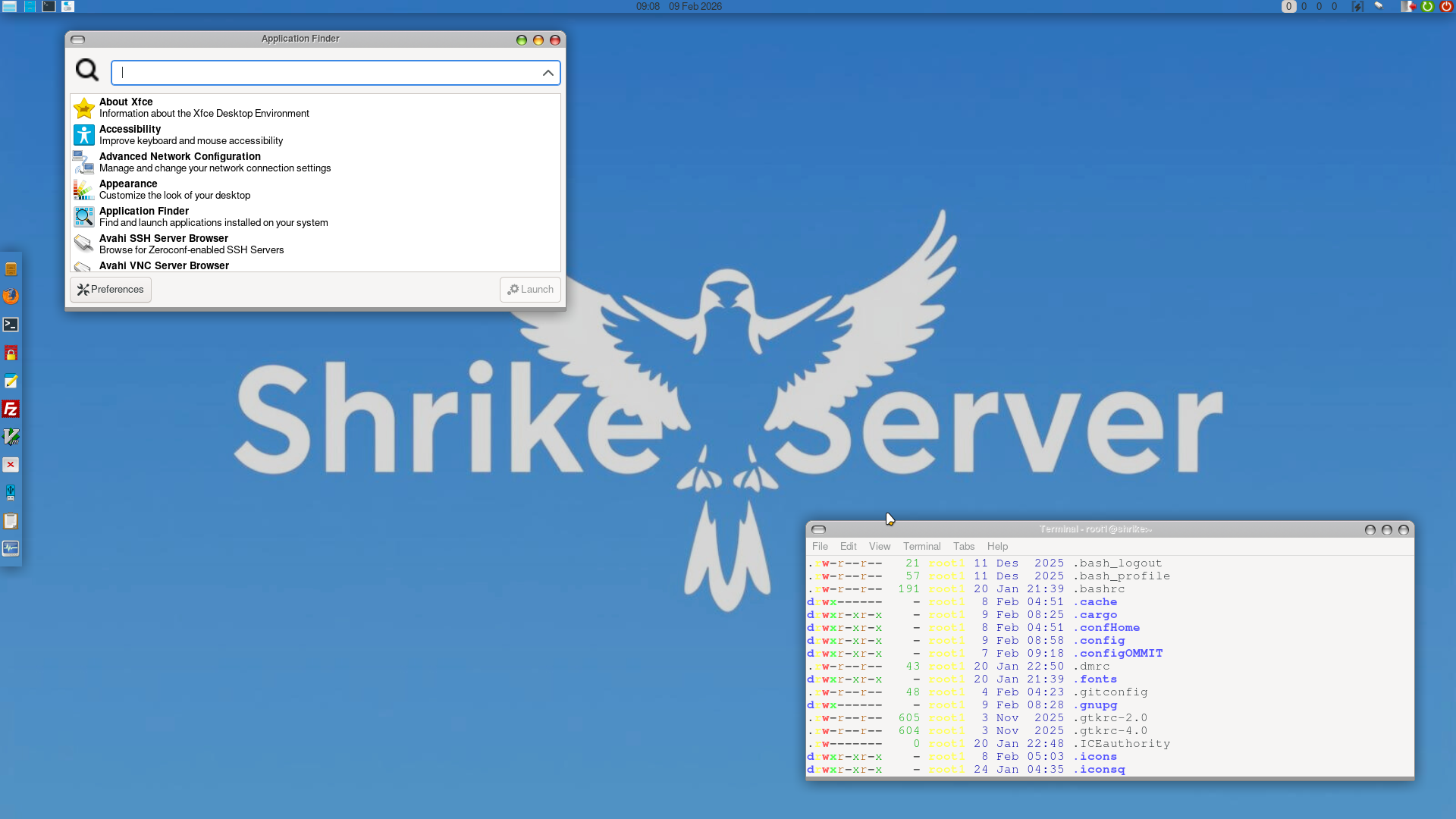
Task: Open the terminal icon in the dock
Action: coord(11,325)
